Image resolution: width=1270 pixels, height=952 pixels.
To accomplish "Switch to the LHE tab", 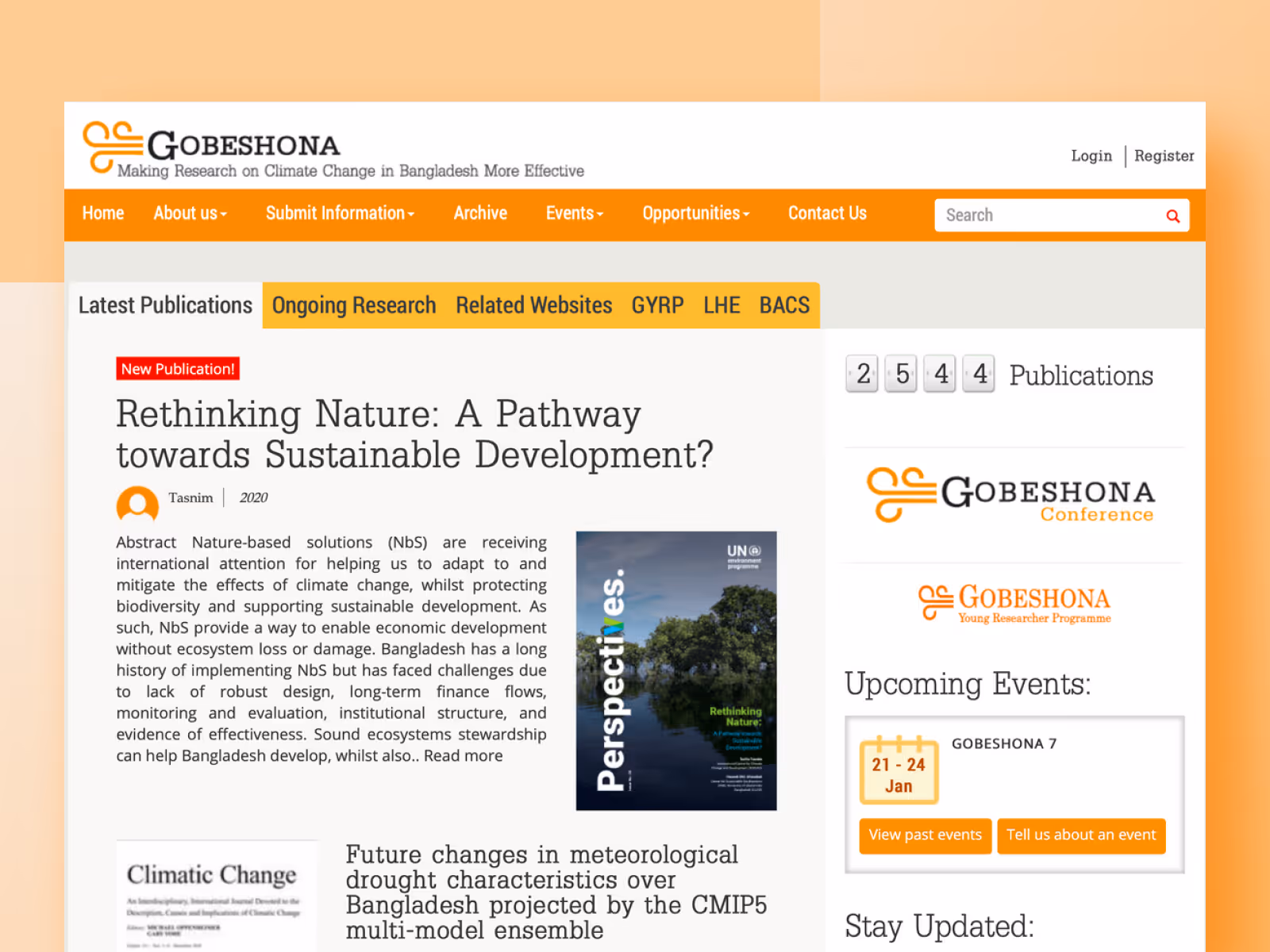I will pyautogui.click(x=722, y=305).
